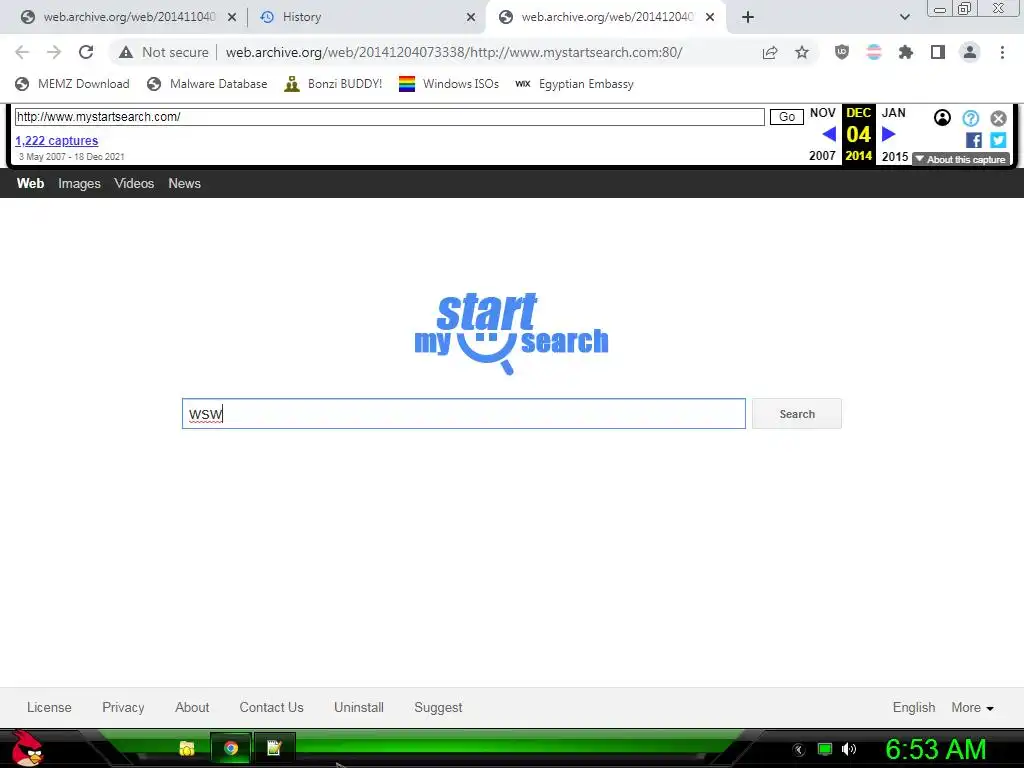Select English language link
The width and height of the screenshot is (1024, 768).
tap(914, 707)
